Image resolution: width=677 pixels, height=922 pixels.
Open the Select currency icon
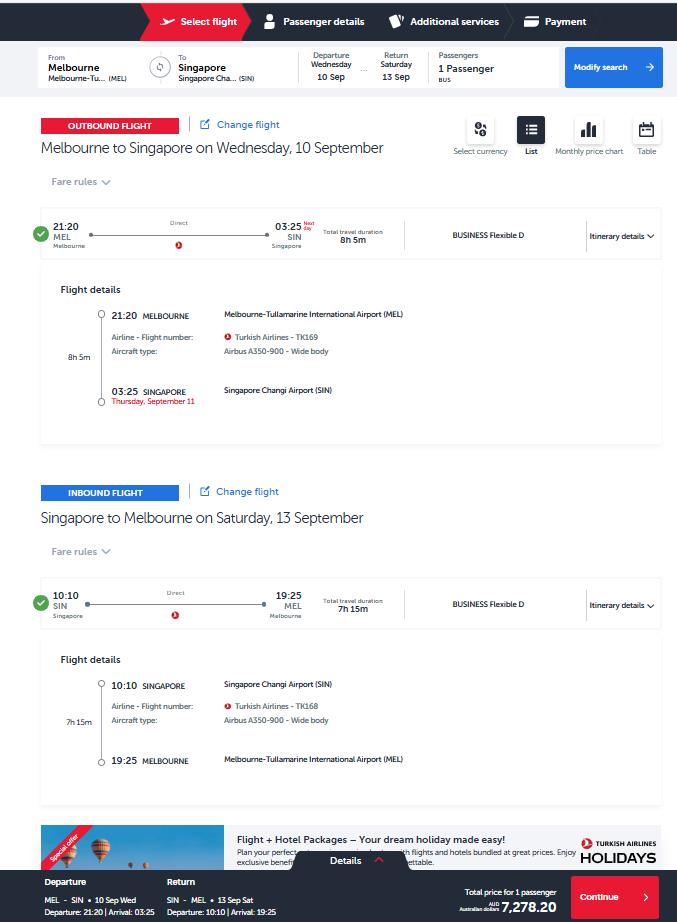[x=480, y=130]
